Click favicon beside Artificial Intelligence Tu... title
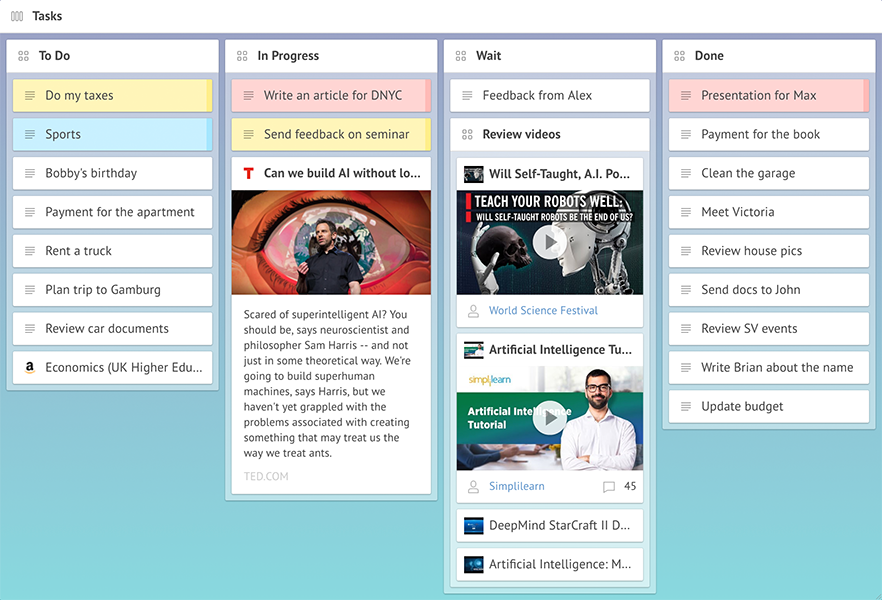The image size is (882, 600). click(474, 350)
